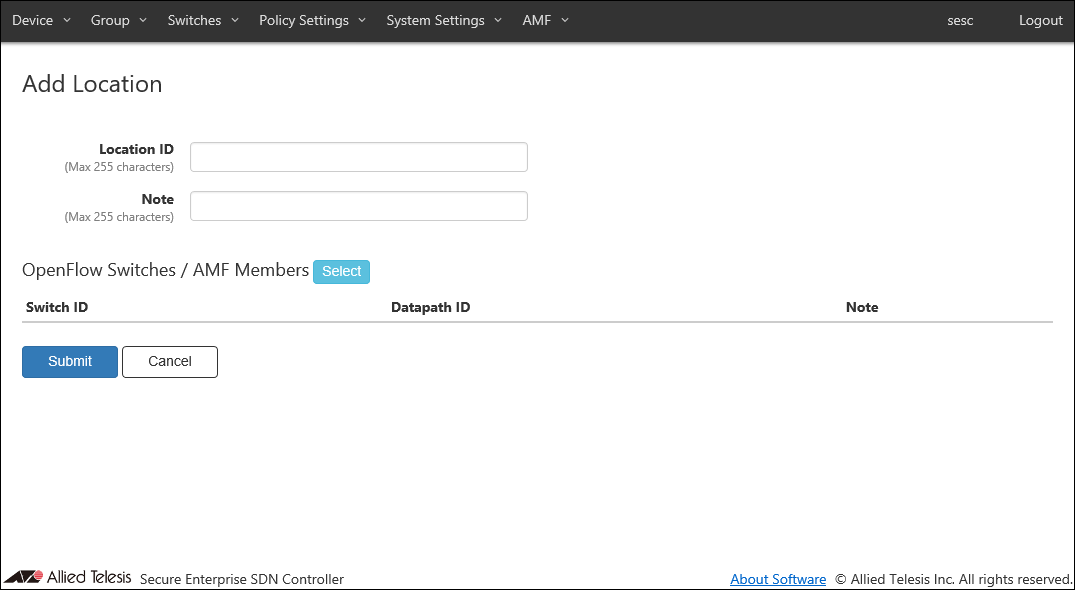Screen dimensions: 1075x590
Task: Expand the Switches dropdown arrow
Action: [235, 21]
